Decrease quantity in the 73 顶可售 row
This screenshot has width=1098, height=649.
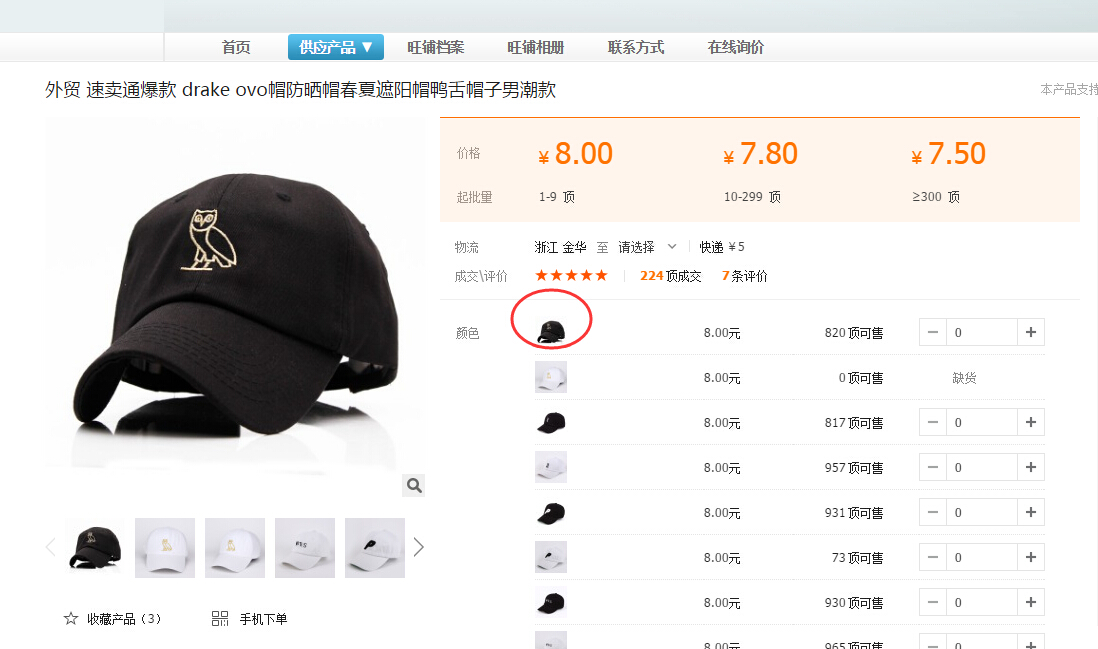933,557
